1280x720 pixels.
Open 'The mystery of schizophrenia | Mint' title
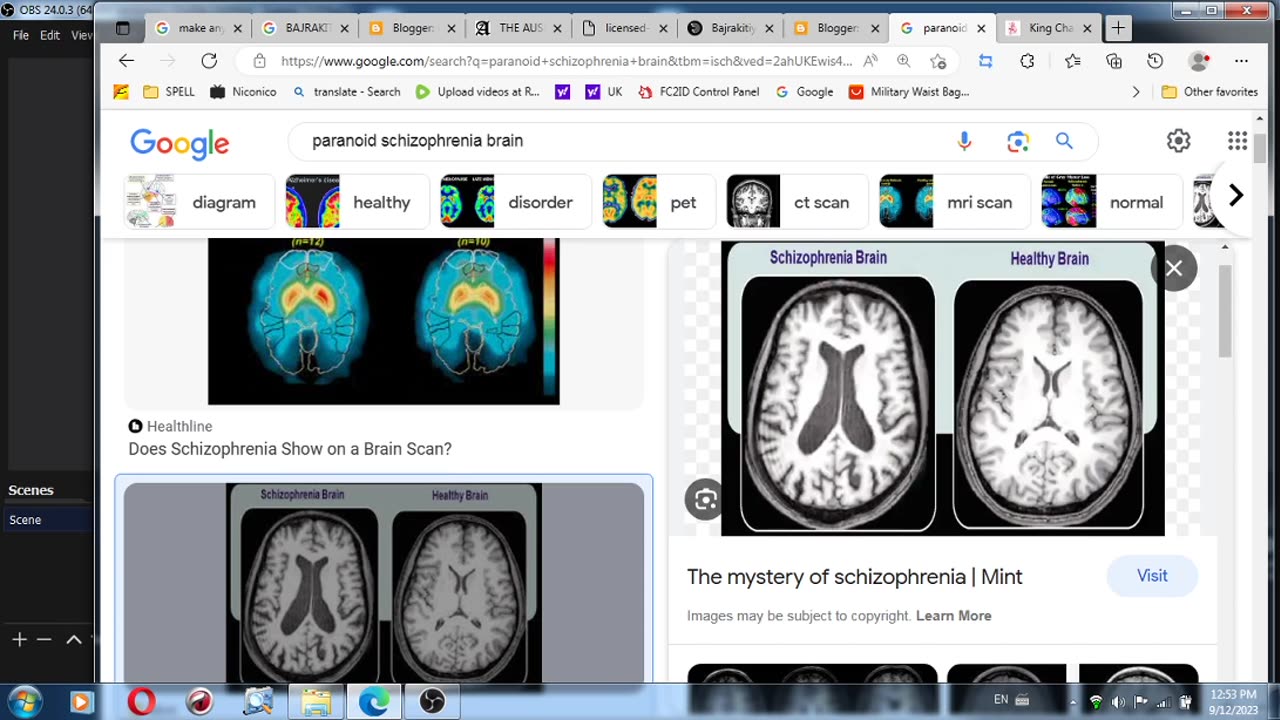(855, 577)
